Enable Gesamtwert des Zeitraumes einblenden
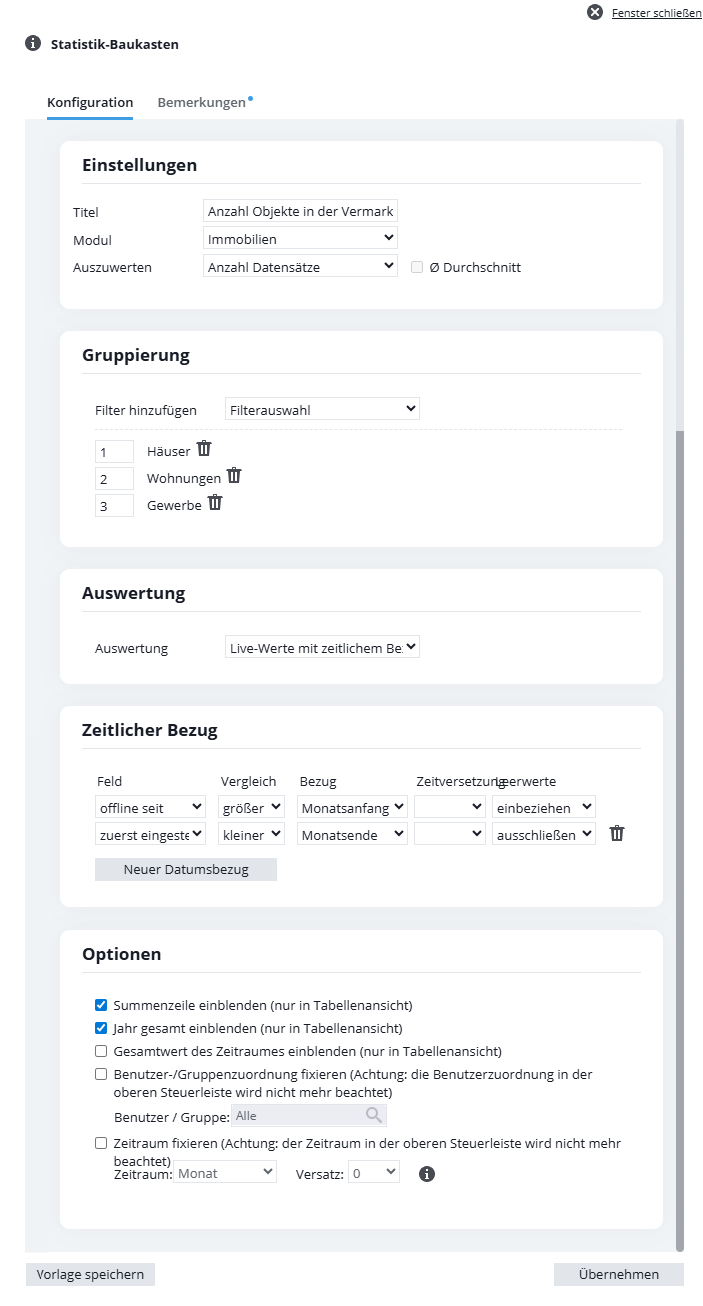 pos(101,1051)
